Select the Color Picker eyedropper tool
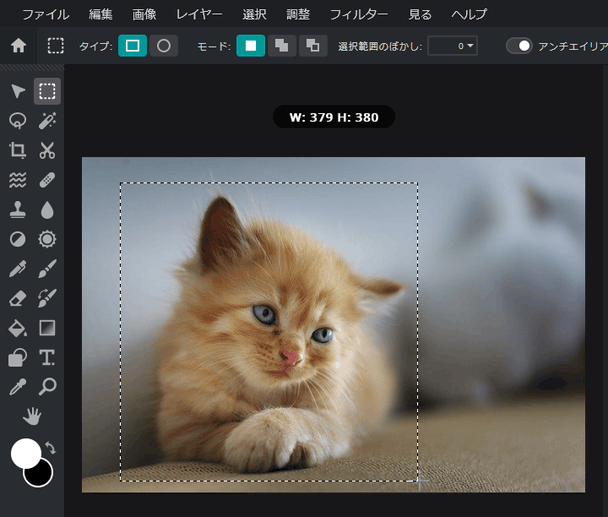The height and width of the screenshot is (517, 608). click(18, 387)
